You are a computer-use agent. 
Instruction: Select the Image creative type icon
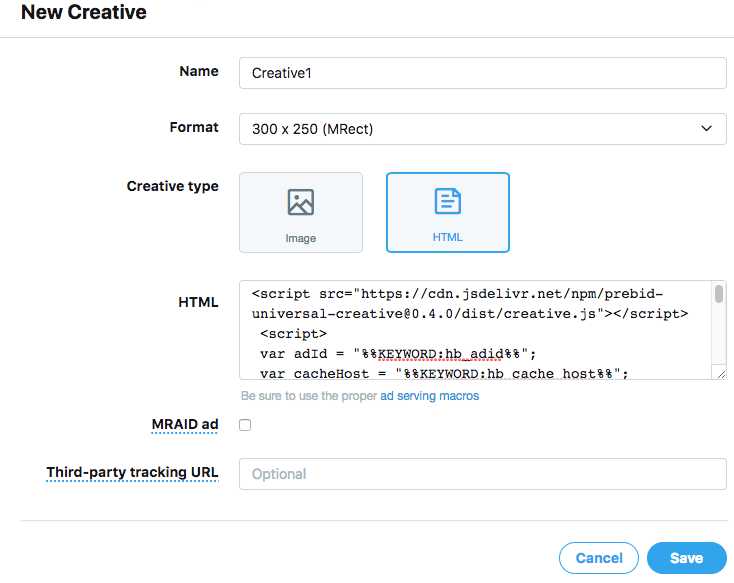point(300,202)
